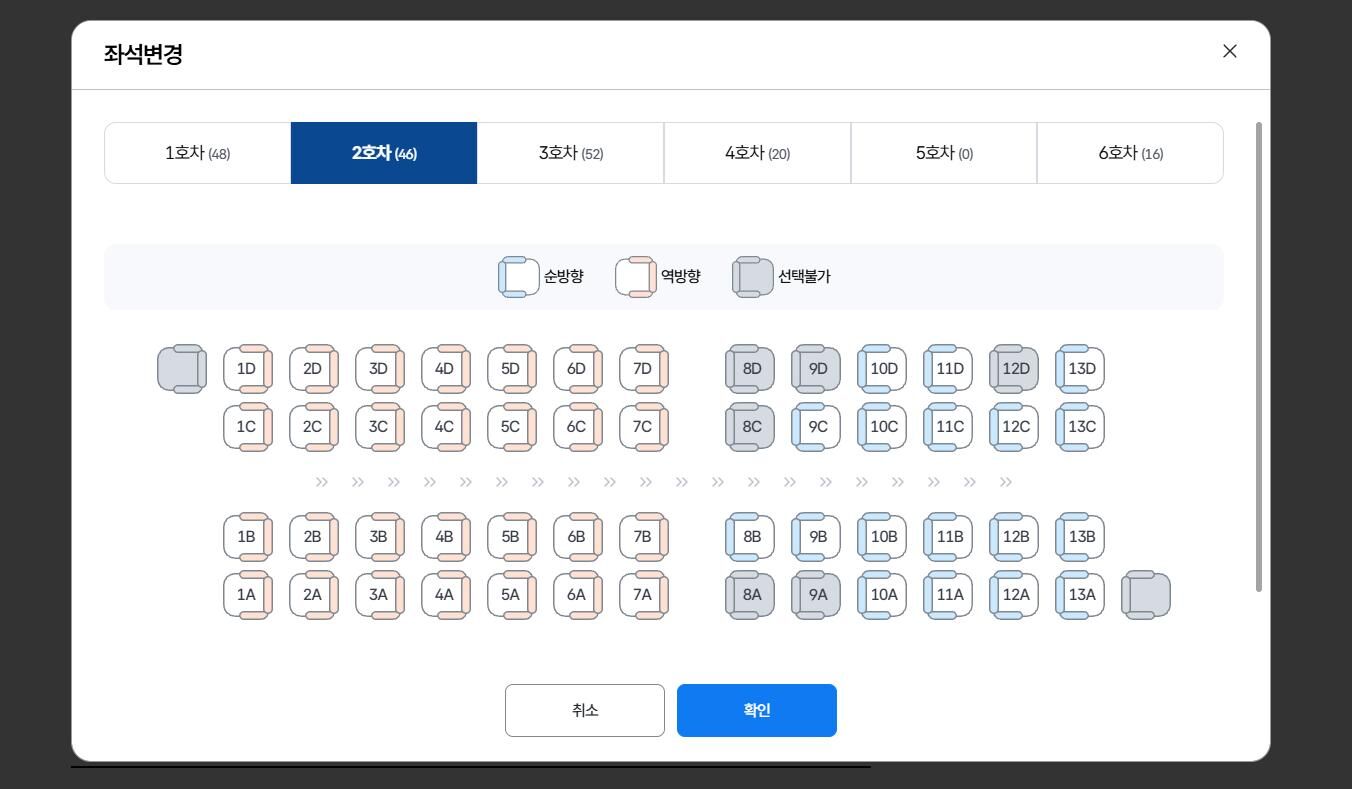The image size is (1352, 789).
Task: Choose seat 4C
Action: click(x=445, y=427)
